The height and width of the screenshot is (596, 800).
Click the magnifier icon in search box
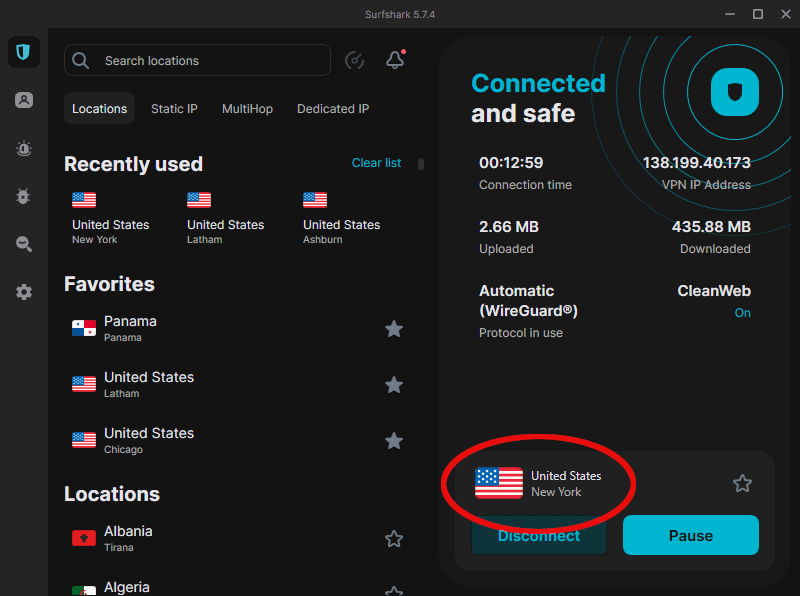point(81,61)
